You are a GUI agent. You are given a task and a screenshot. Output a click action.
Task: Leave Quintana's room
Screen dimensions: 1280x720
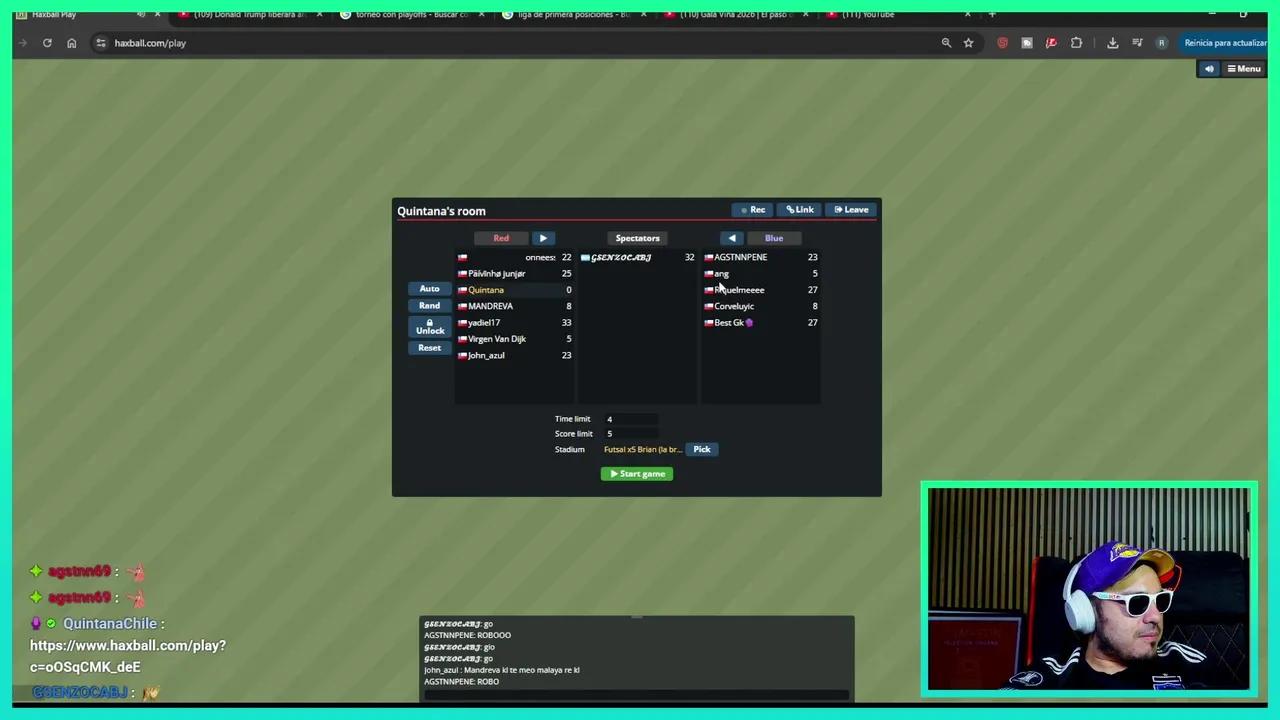(851, 210)
